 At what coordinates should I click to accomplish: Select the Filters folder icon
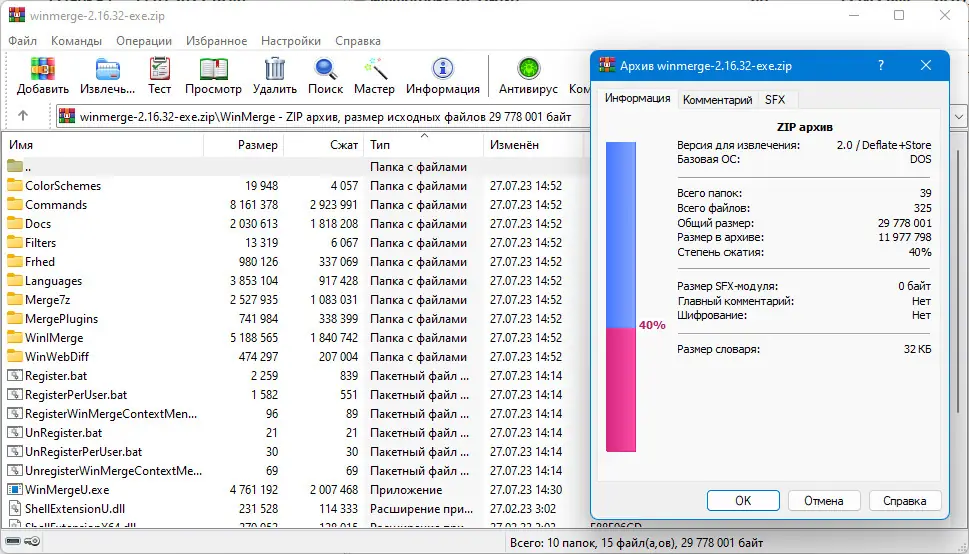[14, 242]
